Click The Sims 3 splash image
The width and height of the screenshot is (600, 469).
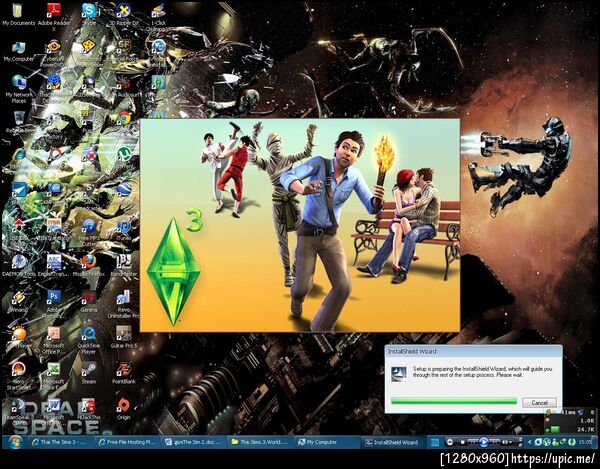click(x=300, y=225)
